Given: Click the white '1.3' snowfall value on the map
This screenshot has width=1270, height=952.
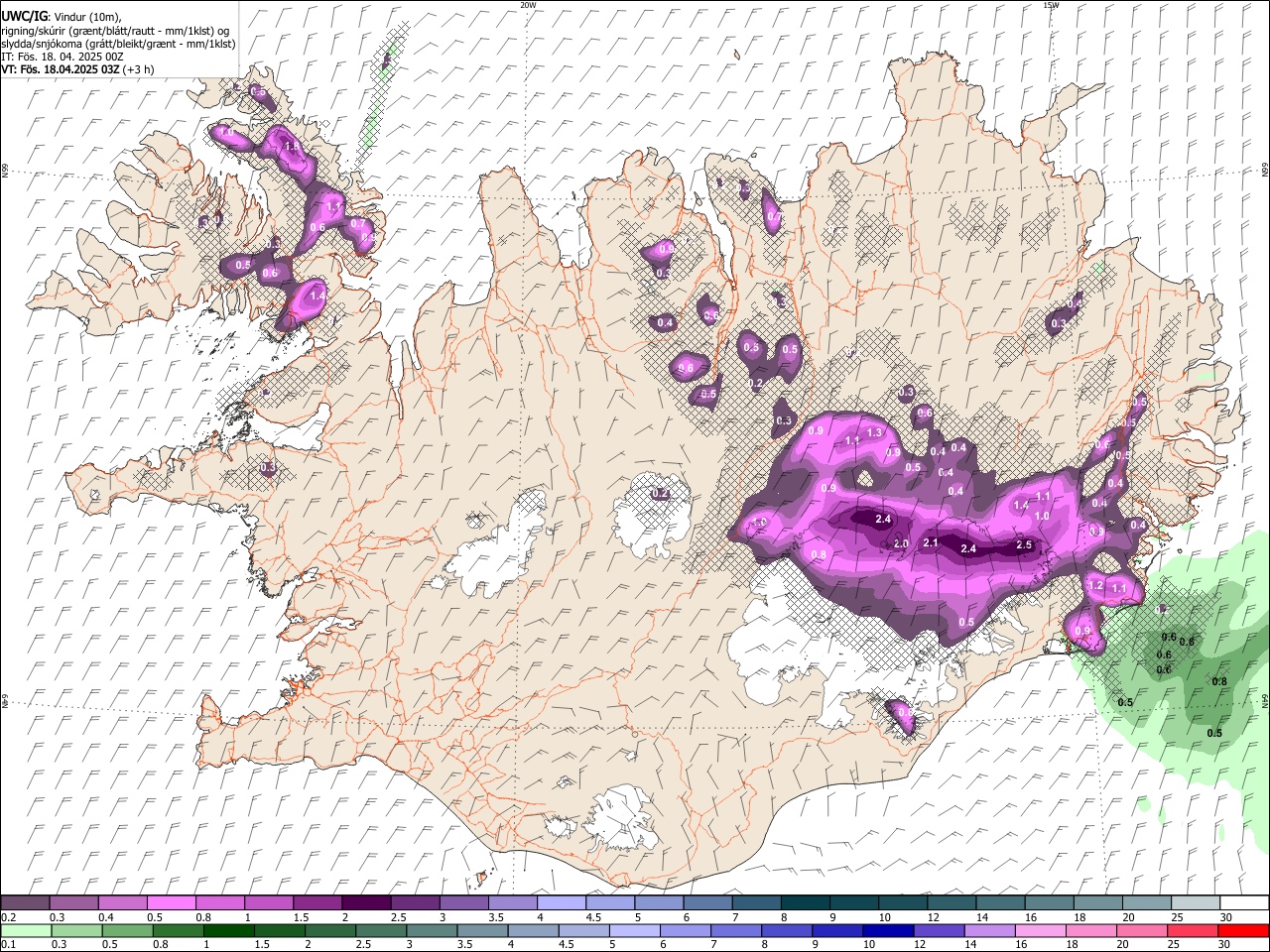Looking at the screenshot, I should point(874,432).
